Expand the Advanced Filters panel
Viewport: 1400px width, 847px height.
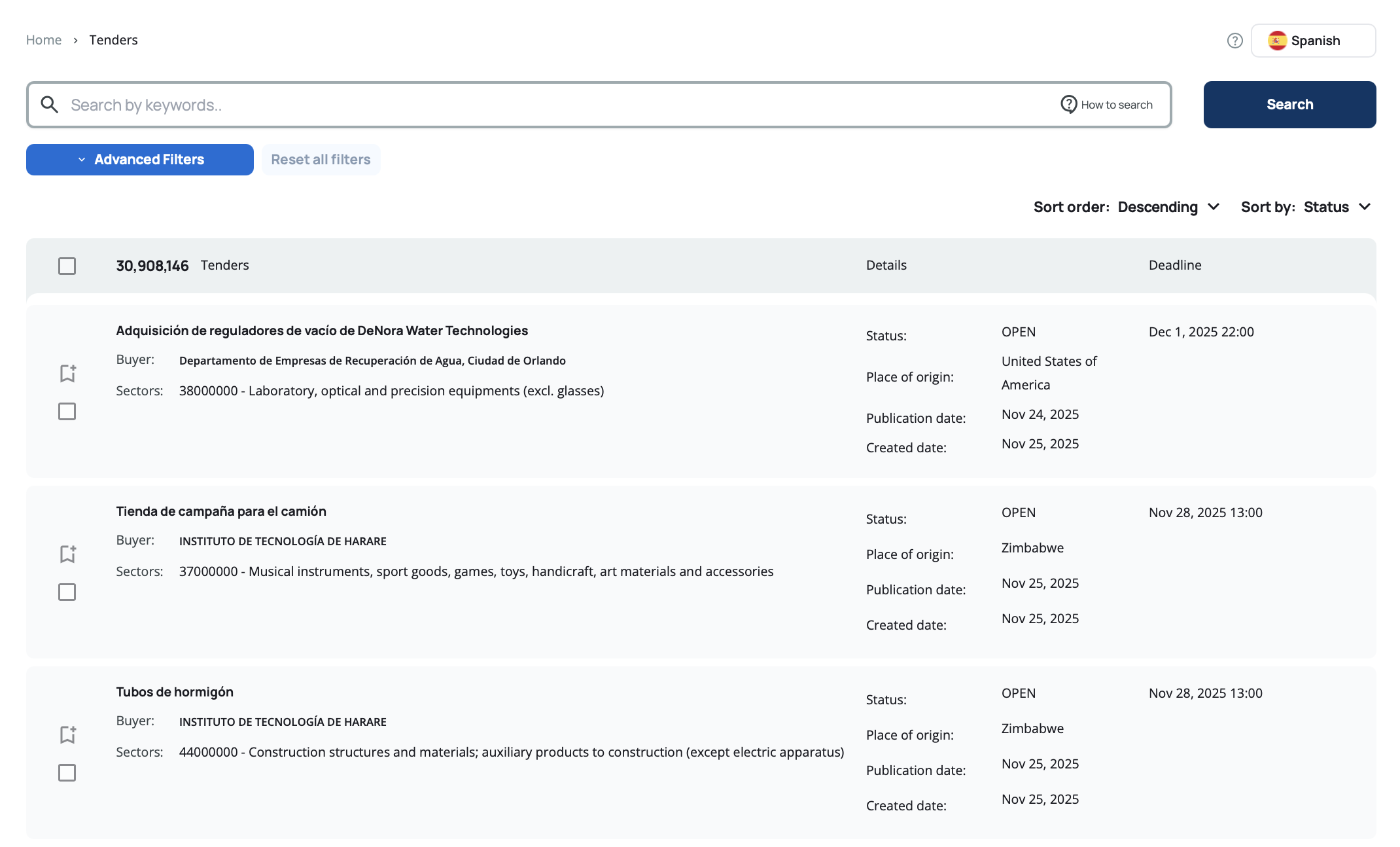point(149,160)
